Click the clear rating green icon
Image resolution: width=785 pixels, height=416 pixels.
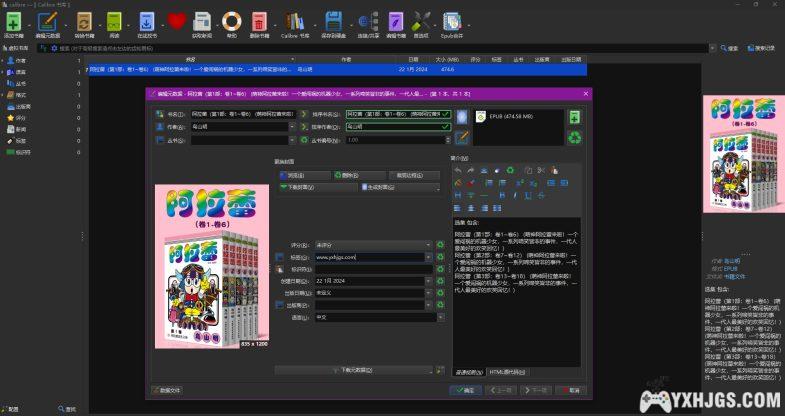pos(440,245)
